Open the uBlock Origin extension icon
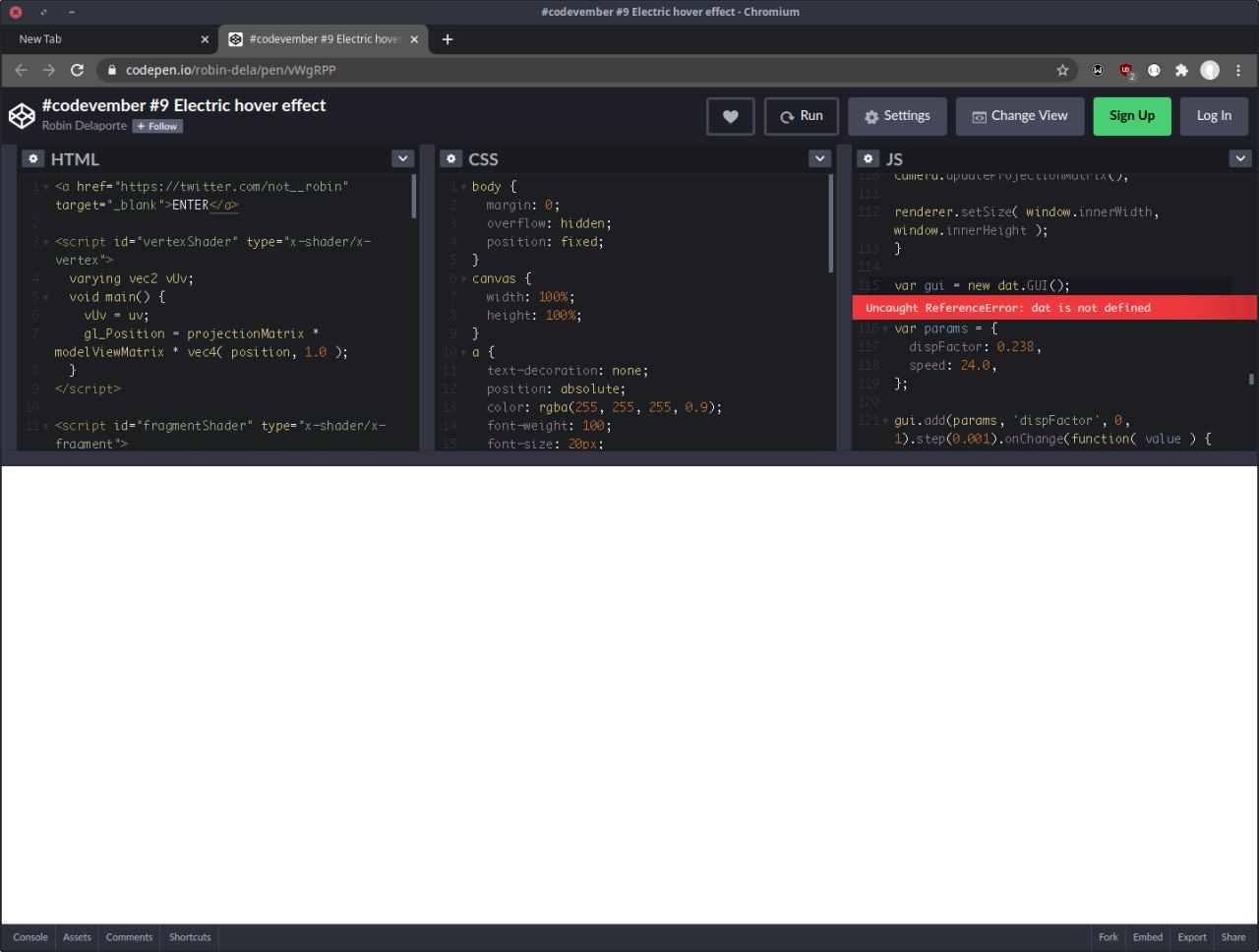Screen dimensions: 1259x952 click(x=1126, y=70)
